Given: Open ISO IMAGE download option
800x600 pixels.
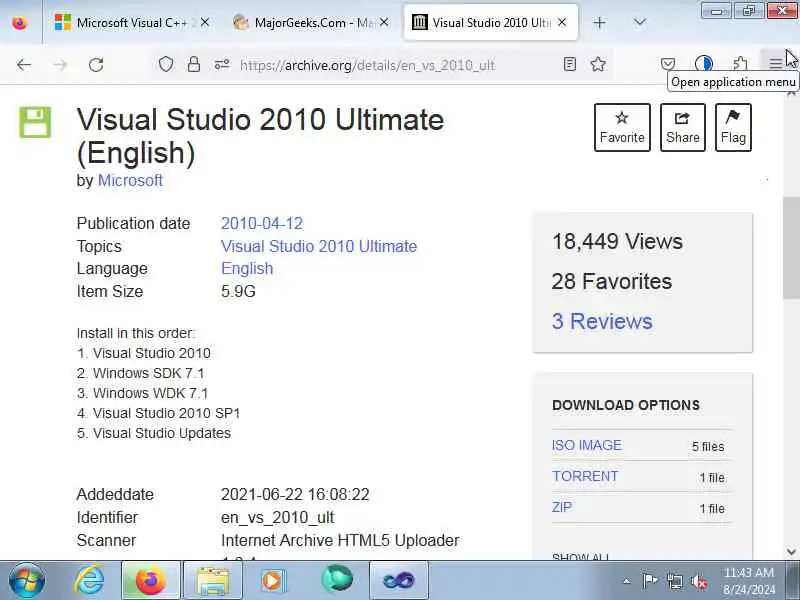Looking at the screenshot, I should (587, 445).
